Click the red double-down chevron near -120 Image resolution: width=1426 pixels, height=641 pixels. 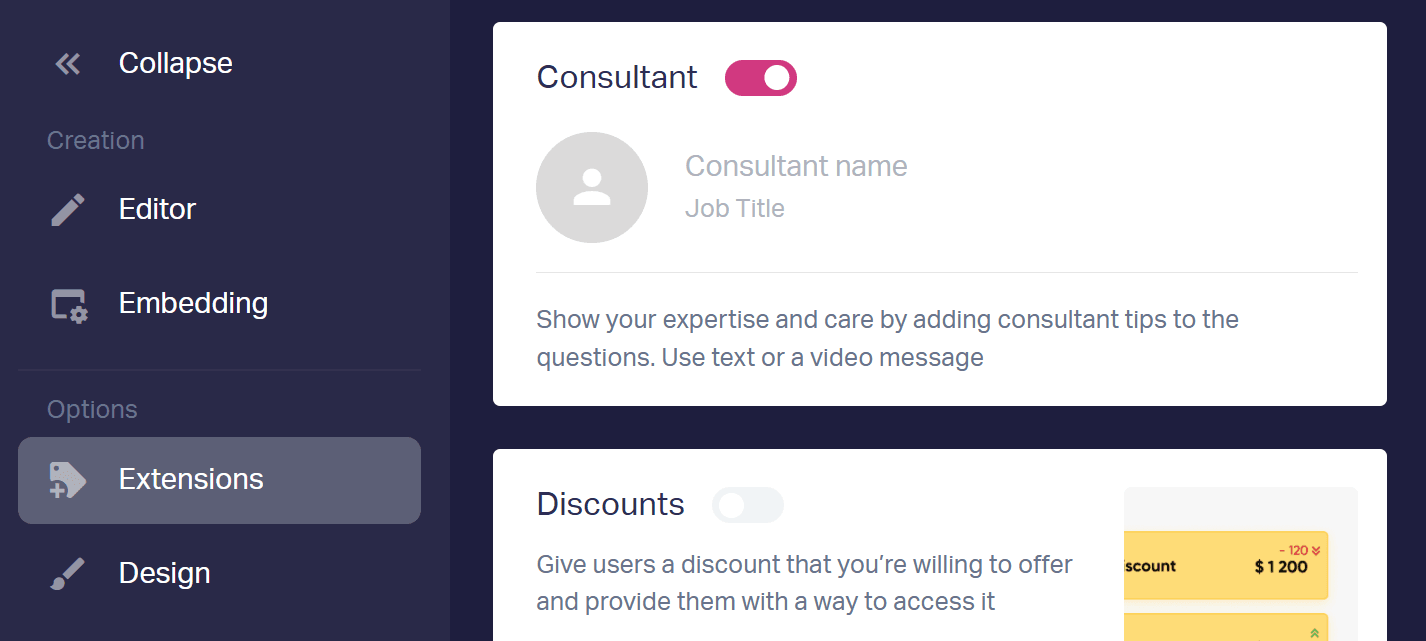coord(1316,550)
